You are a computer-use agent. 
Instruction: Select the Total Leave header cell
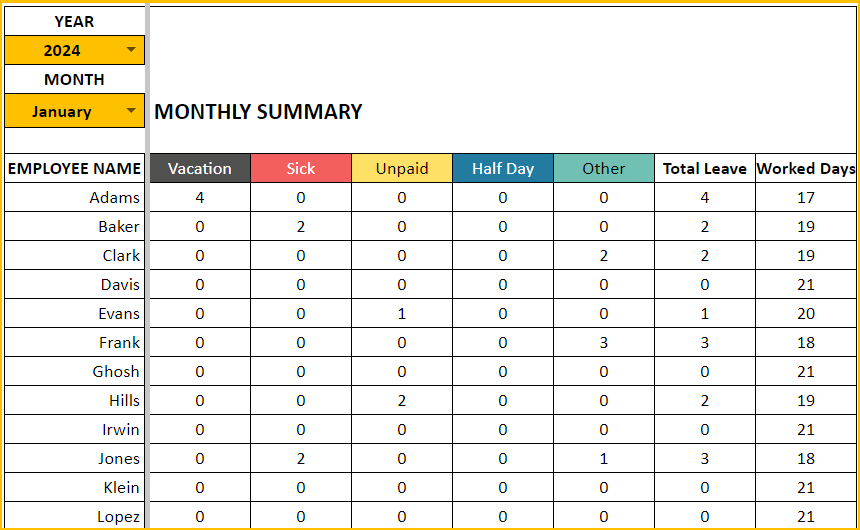click(x=705, y=168)
